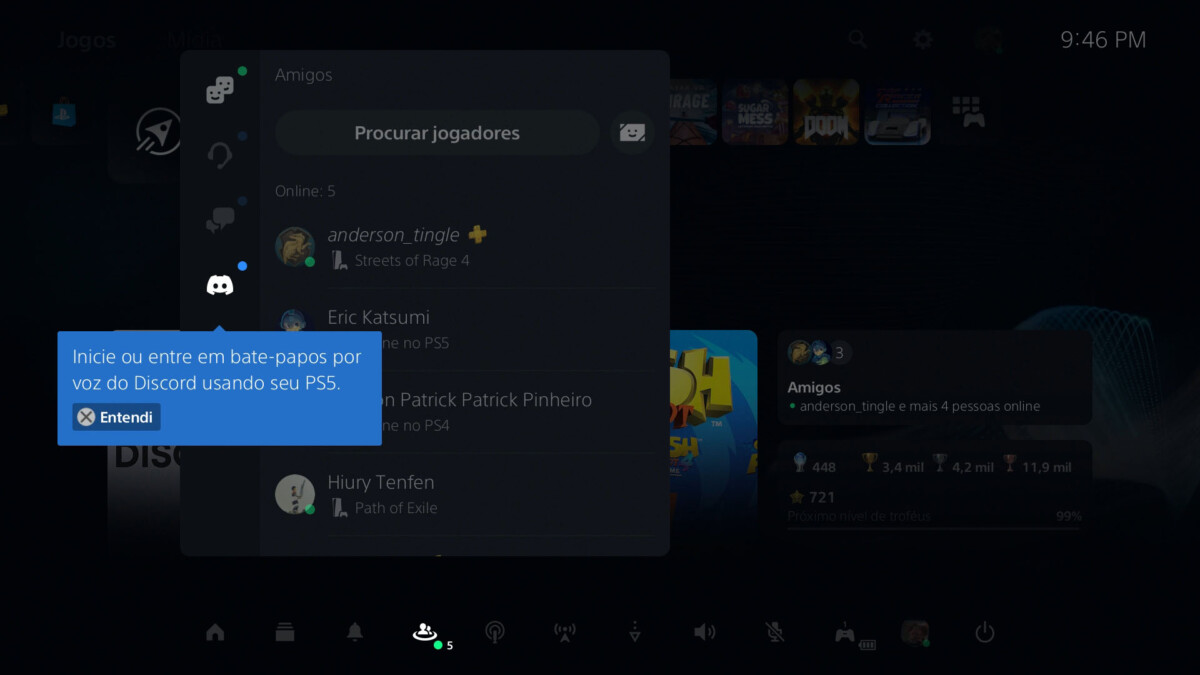1200x675 pixels.
Task: Open Notifications bell in control center
Action: click(x=355, y=632)
